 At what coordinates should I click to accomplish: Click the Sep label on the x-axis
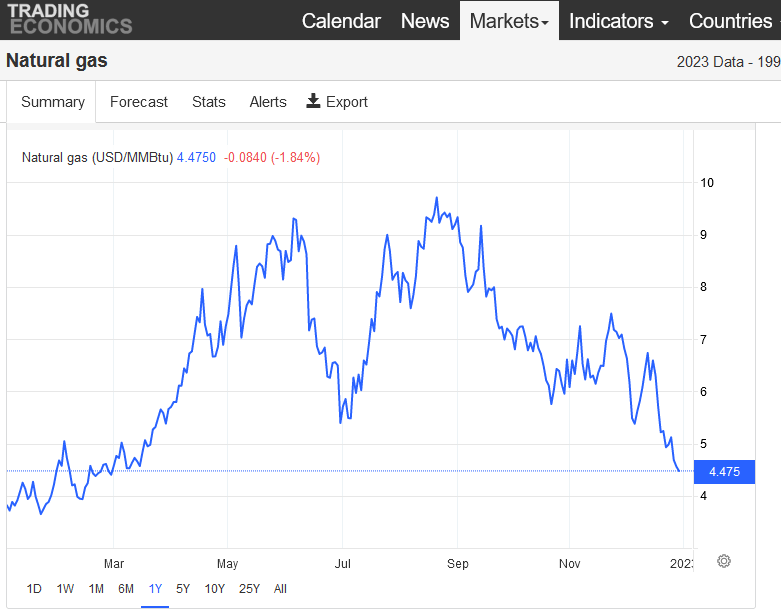point(458,564)
